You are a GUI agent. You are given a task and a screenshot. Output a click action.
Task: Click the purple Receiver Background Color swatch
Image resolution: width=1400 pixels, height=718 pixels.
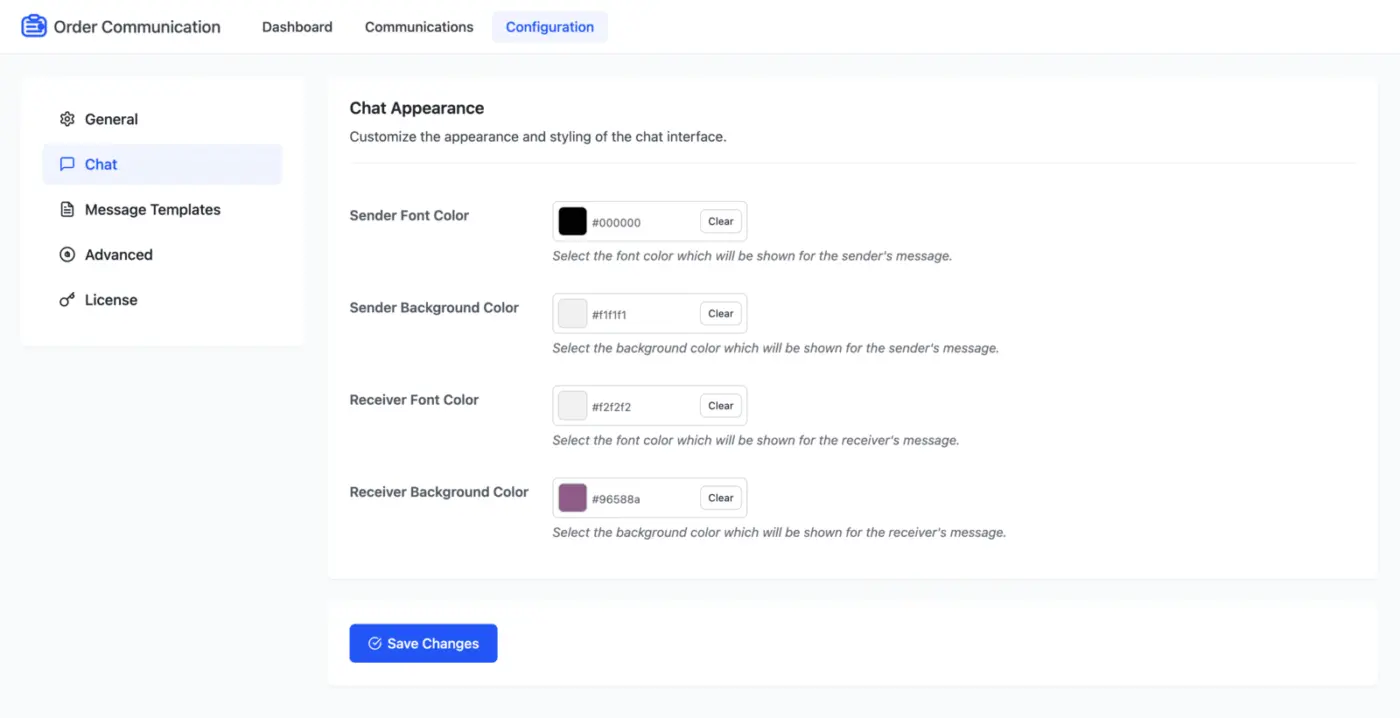pyautogui.click(x=571, y=497)
